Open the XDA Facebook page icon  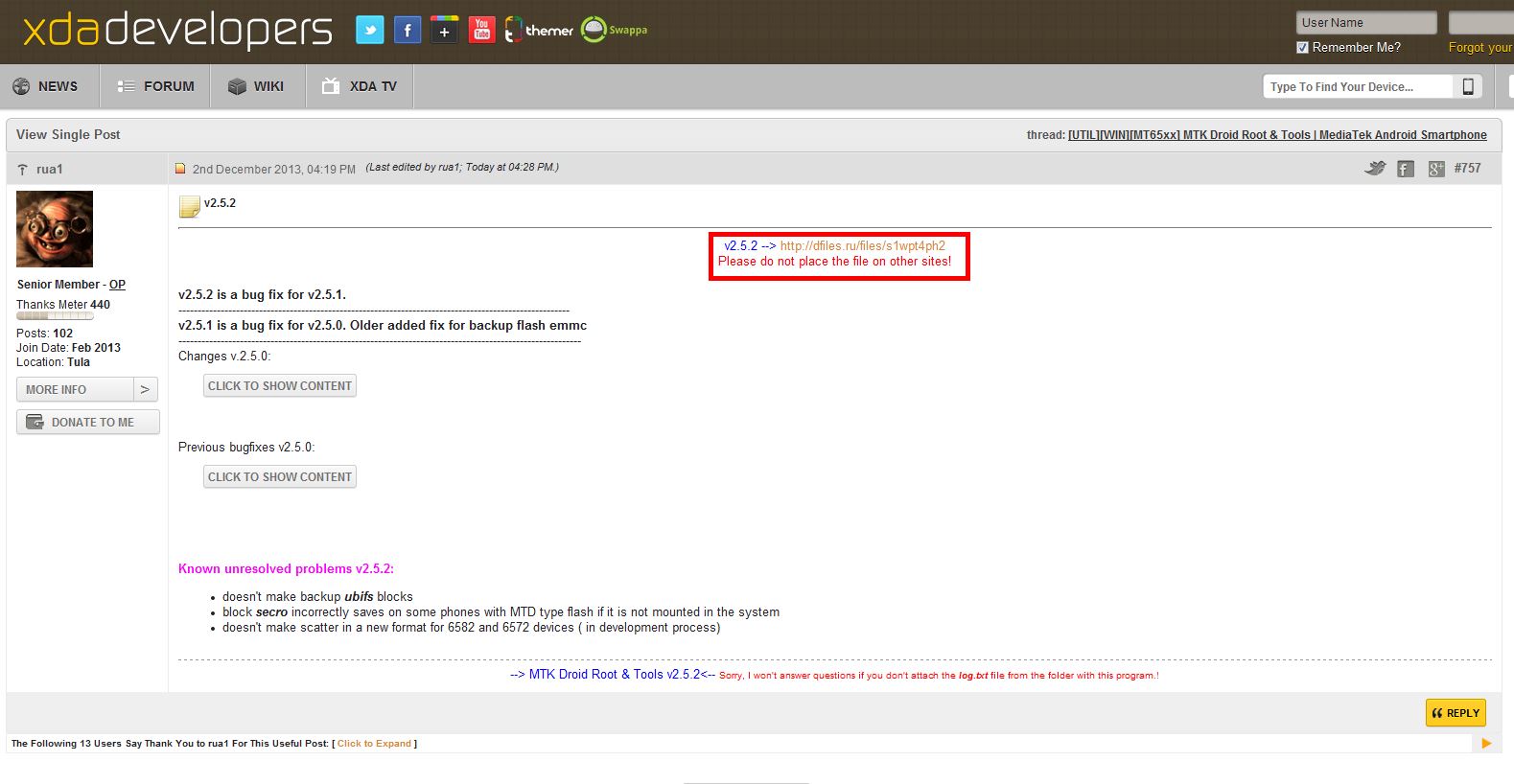coord(407,31)
